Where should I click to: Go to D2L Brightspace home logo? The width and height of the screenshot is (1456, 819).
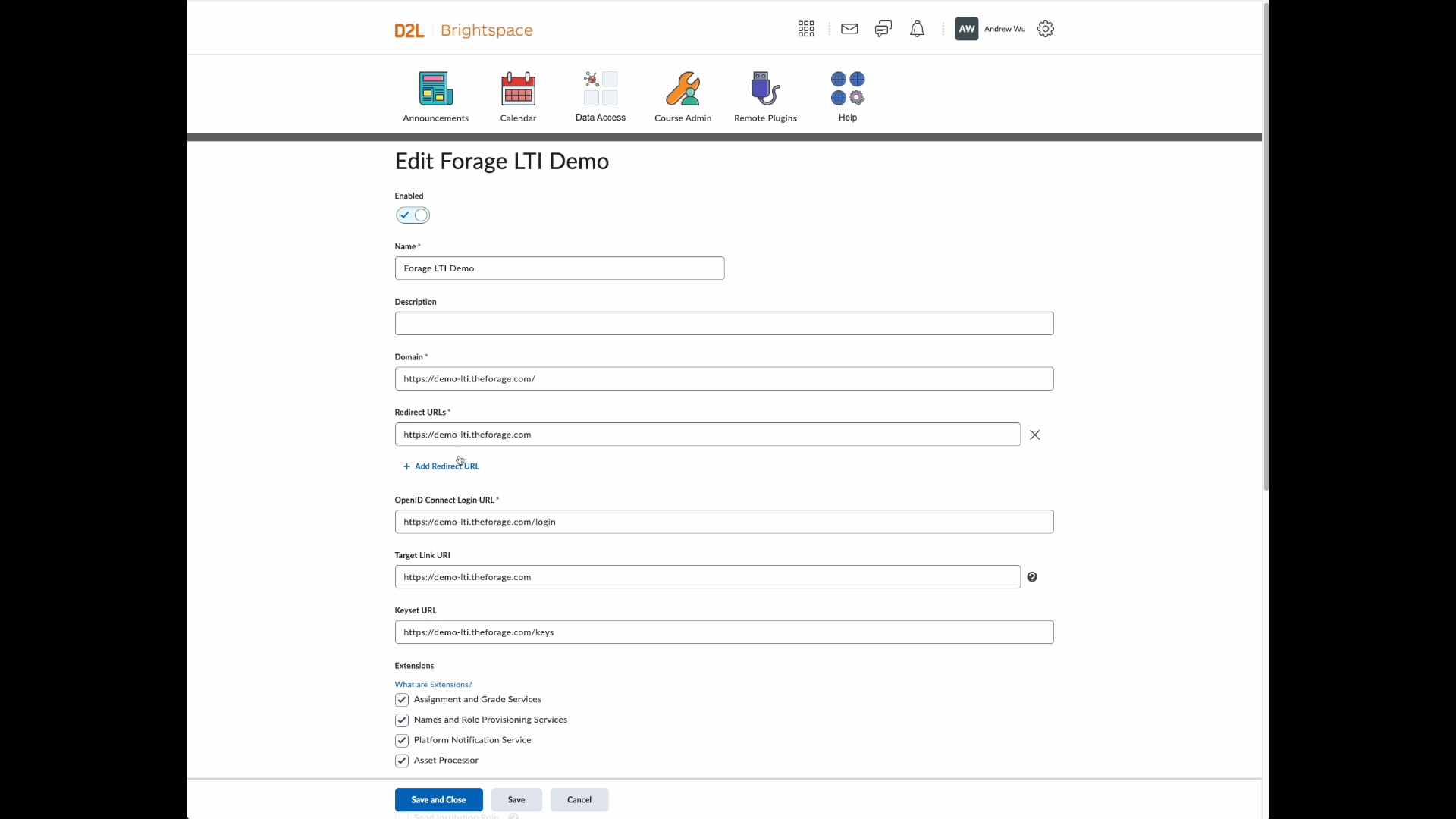[463, 30]
